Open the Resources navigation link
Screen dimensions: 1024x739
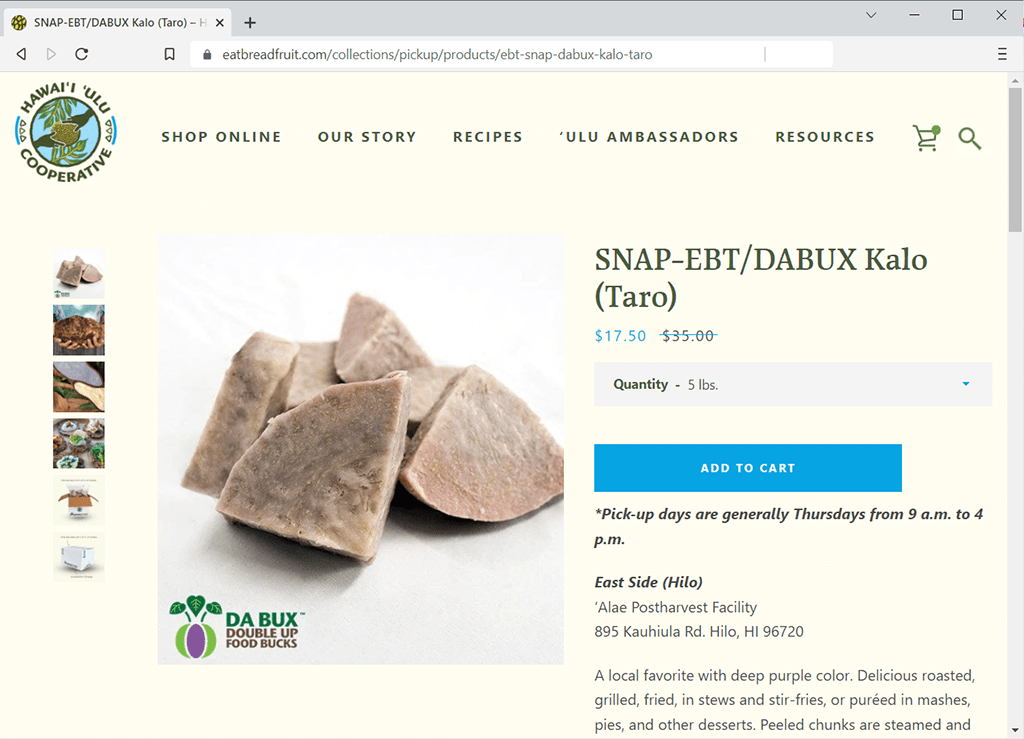point(825,137)
